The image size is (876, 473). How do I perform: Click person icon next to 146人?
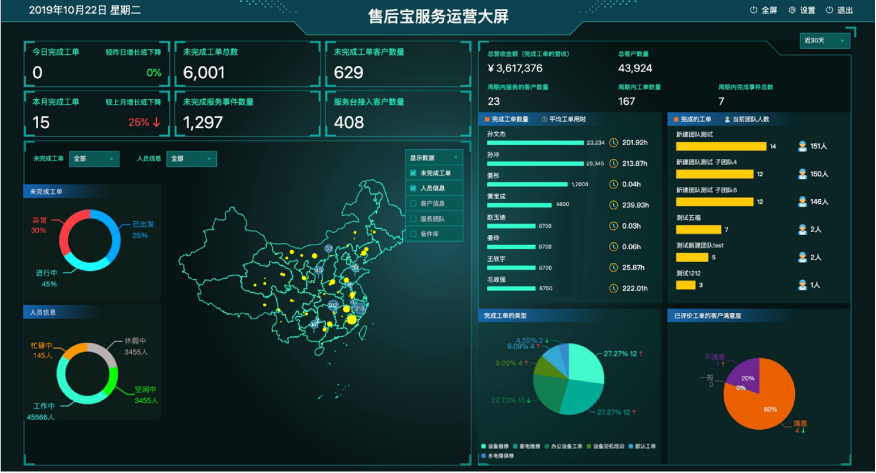click(x=802, y=201)
